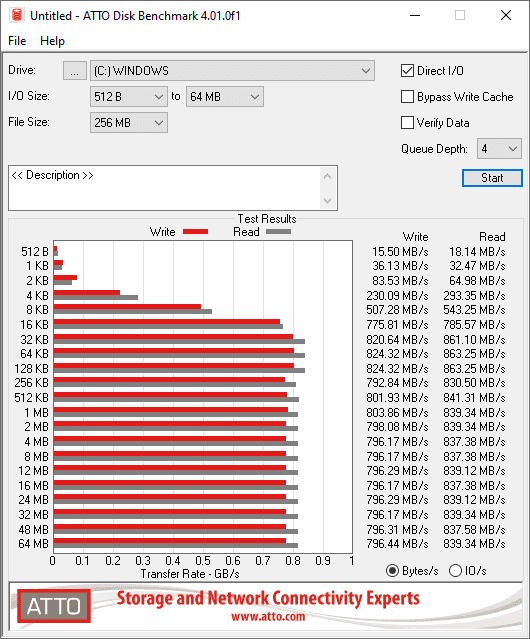Click the 507.28 MB/s write result

(x=397, y=310)
